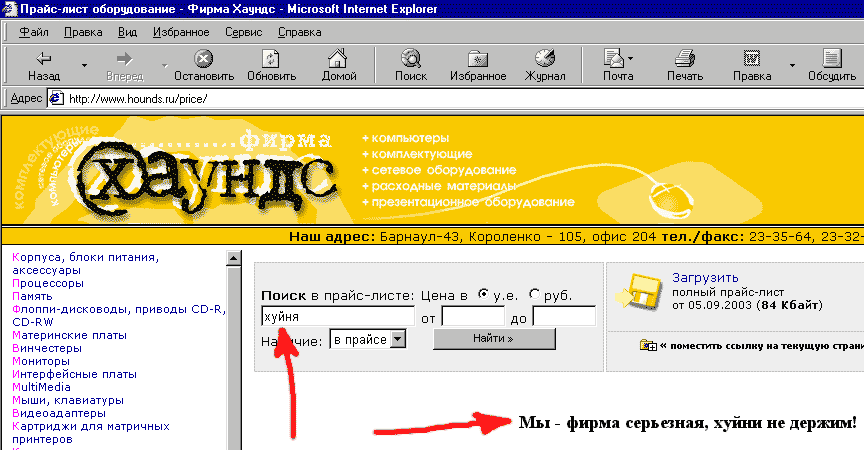Click the 'до' maximum price field
The width and height of the screenshot is (864, 450).
point(564,317)
